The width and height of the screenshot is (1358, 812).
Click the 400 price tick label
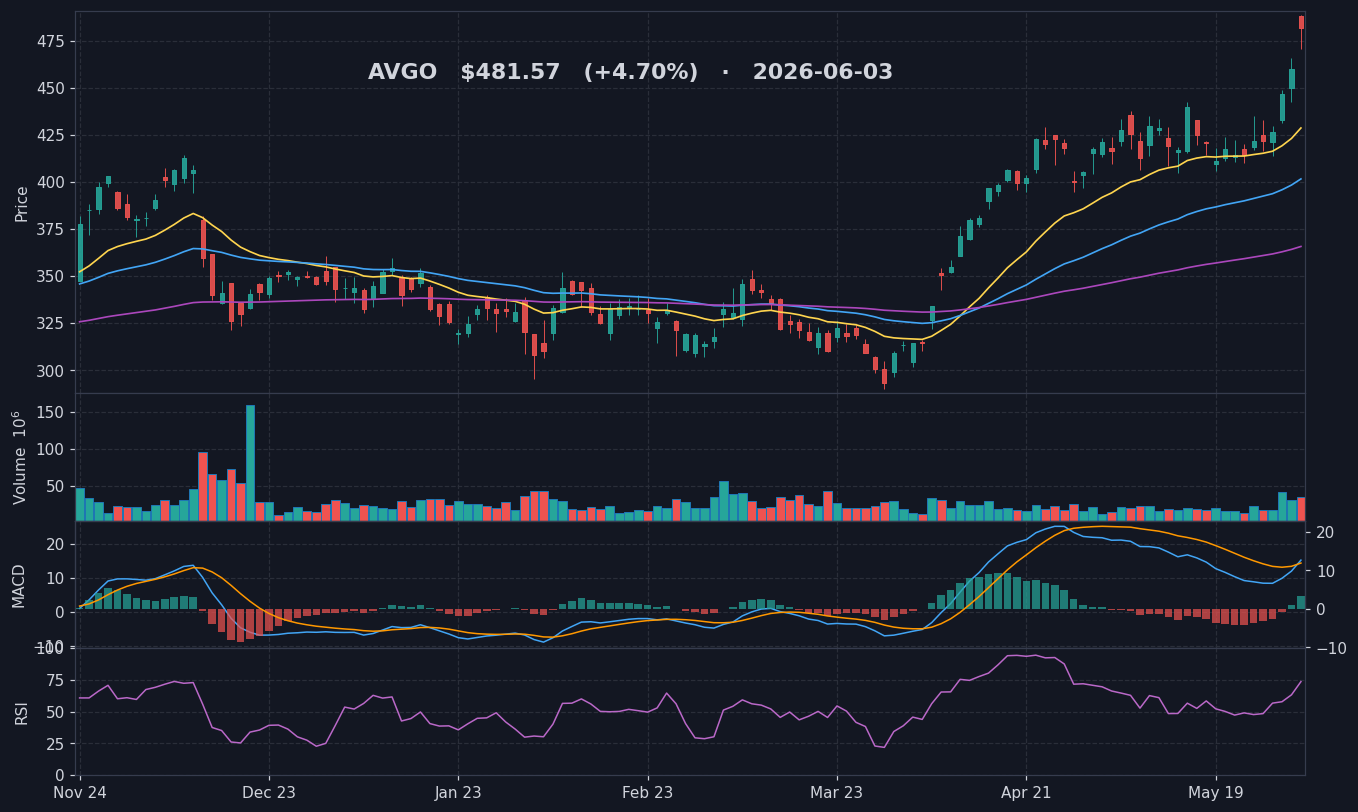(50, 182)
